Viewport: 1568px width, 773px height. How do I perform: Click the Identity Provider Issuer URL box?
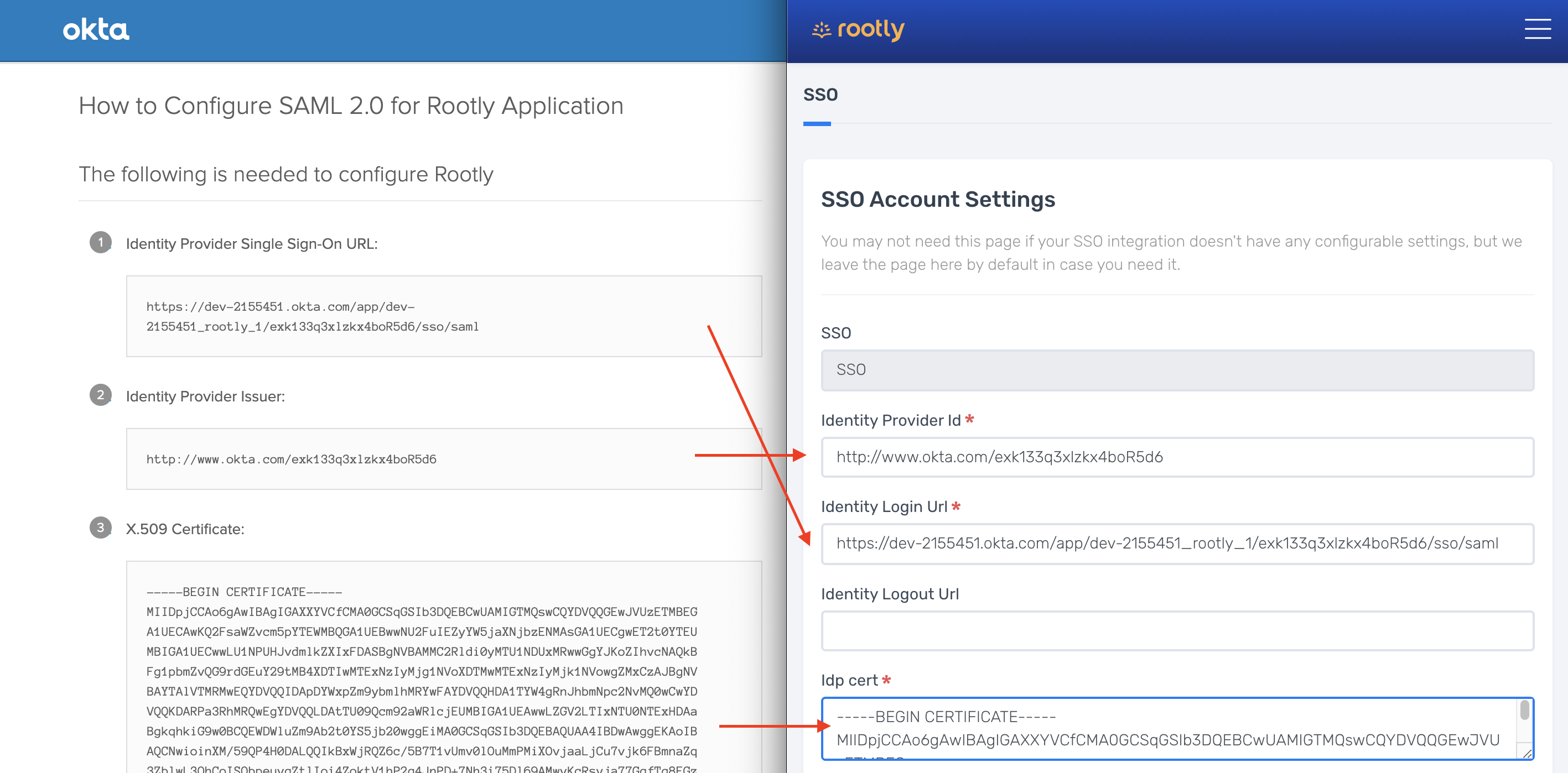pyautogui.click(x=444, y=459)
